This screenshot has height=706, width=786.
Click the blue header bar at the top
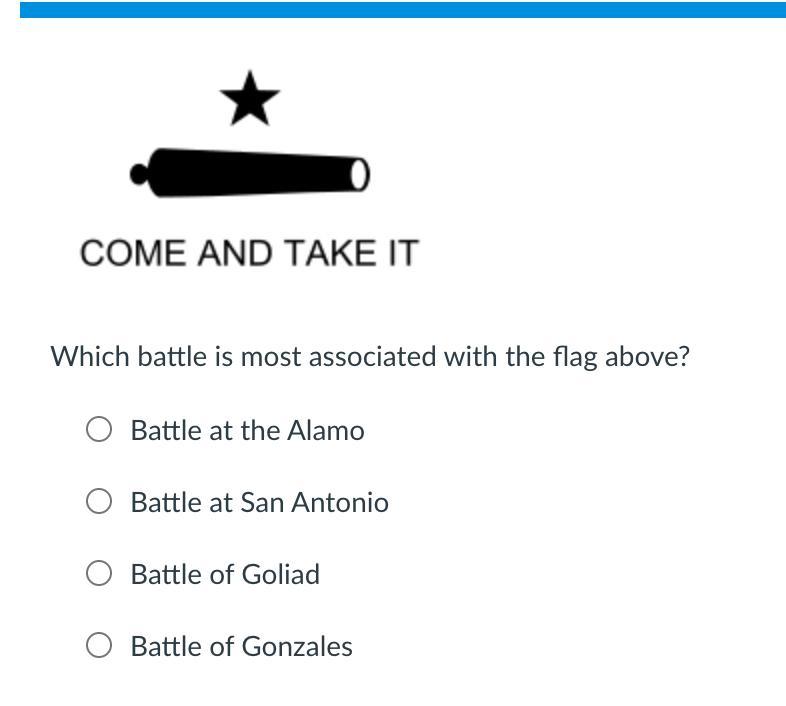point(403,10)
